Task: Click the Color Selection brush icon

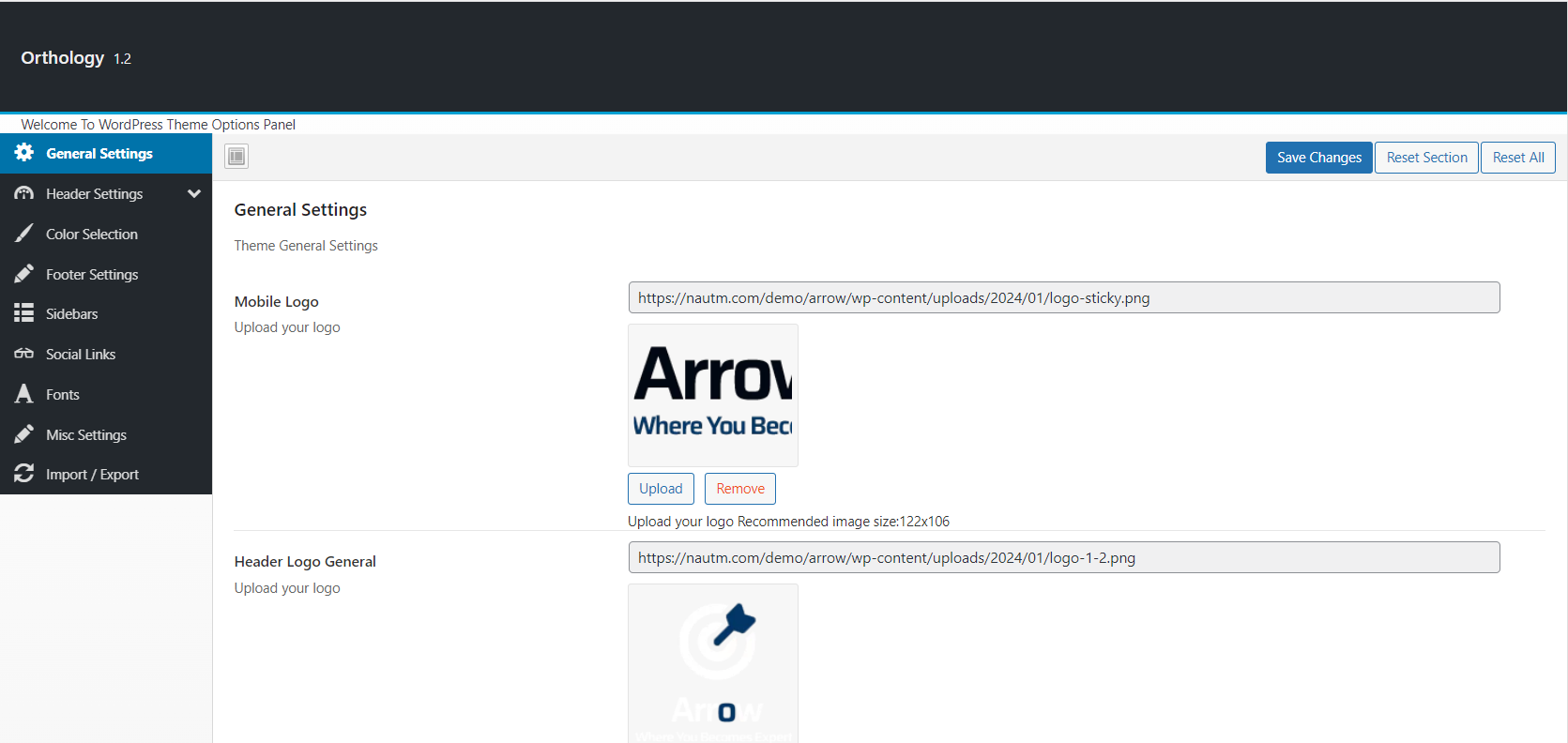Action: pos(24,234)
